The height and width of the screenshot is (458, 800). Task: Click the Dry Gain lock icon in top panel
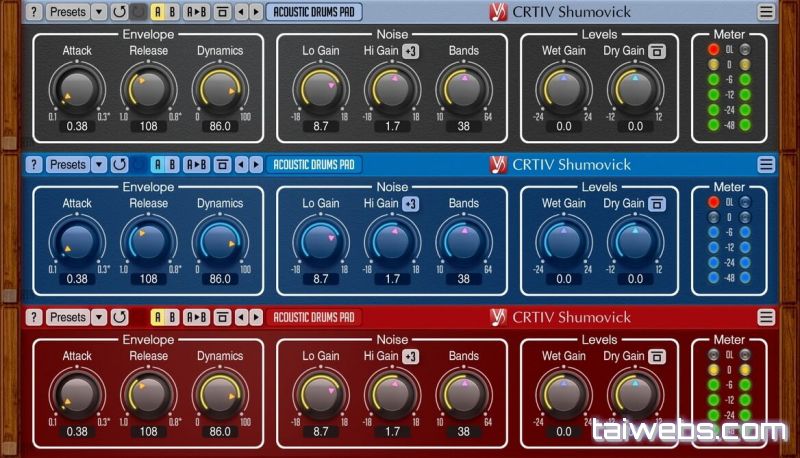[x=657, y=51]
